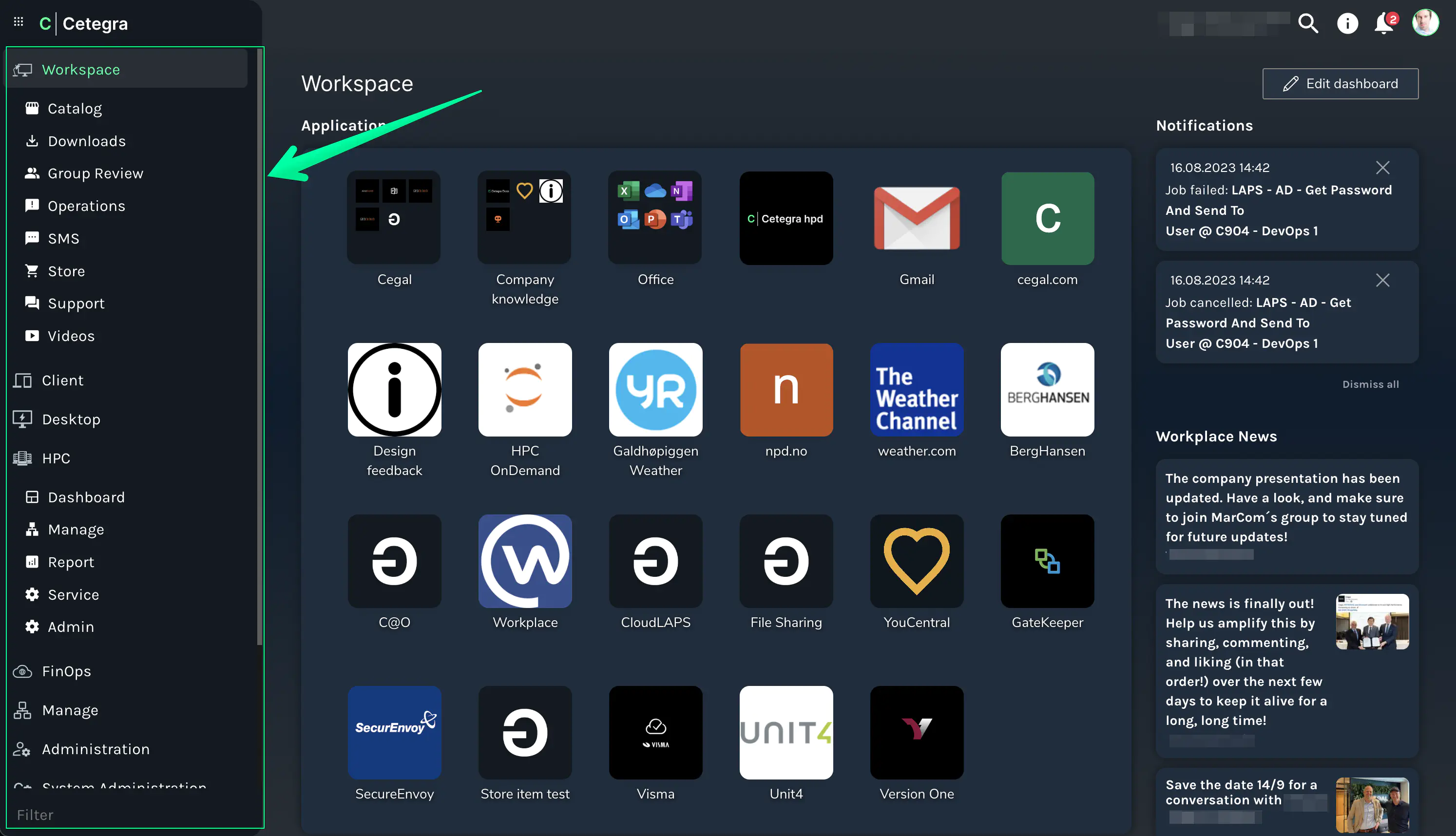Open the File Sharing app

[x=786, y=562]
